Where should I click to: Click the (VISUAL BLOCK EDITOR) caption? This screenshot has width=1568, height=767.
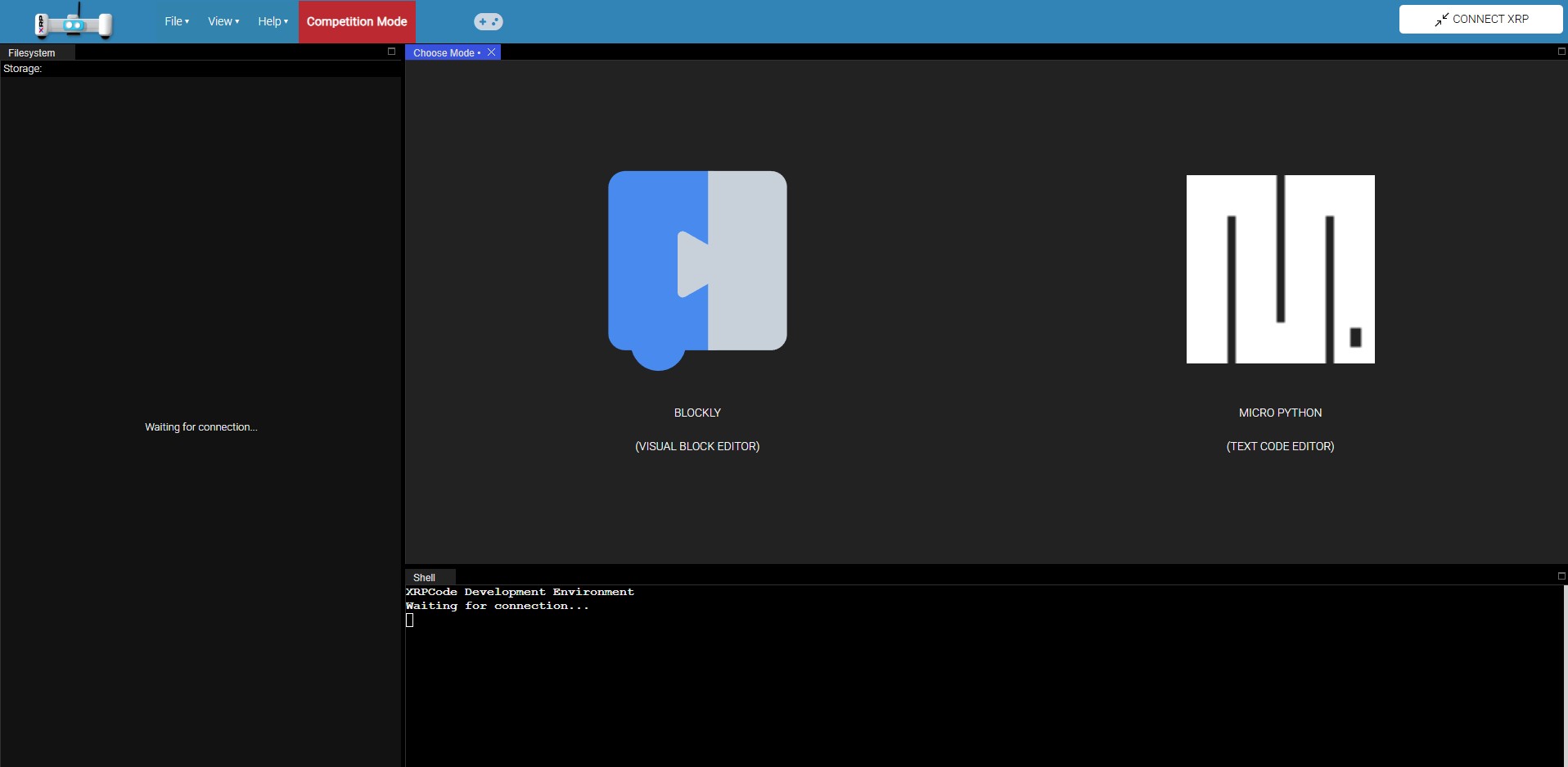pos(697,446)
